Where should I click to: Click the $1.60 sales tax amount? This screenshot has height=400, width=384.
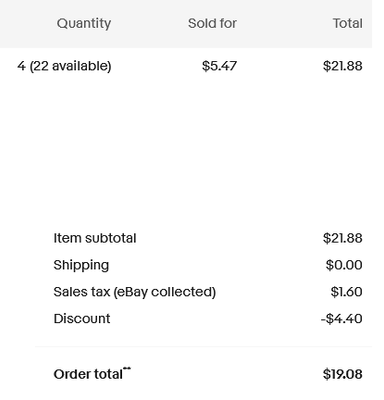point(346,292)
